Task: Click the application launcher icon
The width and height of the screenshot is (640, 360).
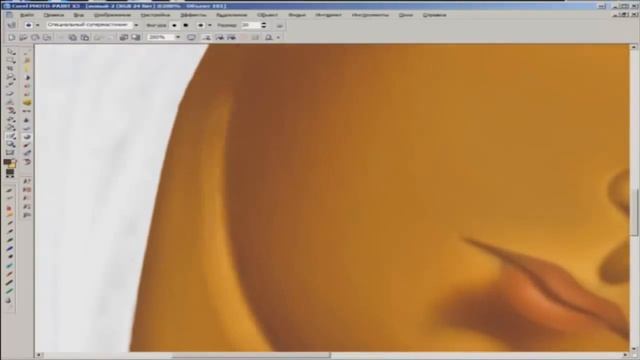Action: [x=269, y=38]
